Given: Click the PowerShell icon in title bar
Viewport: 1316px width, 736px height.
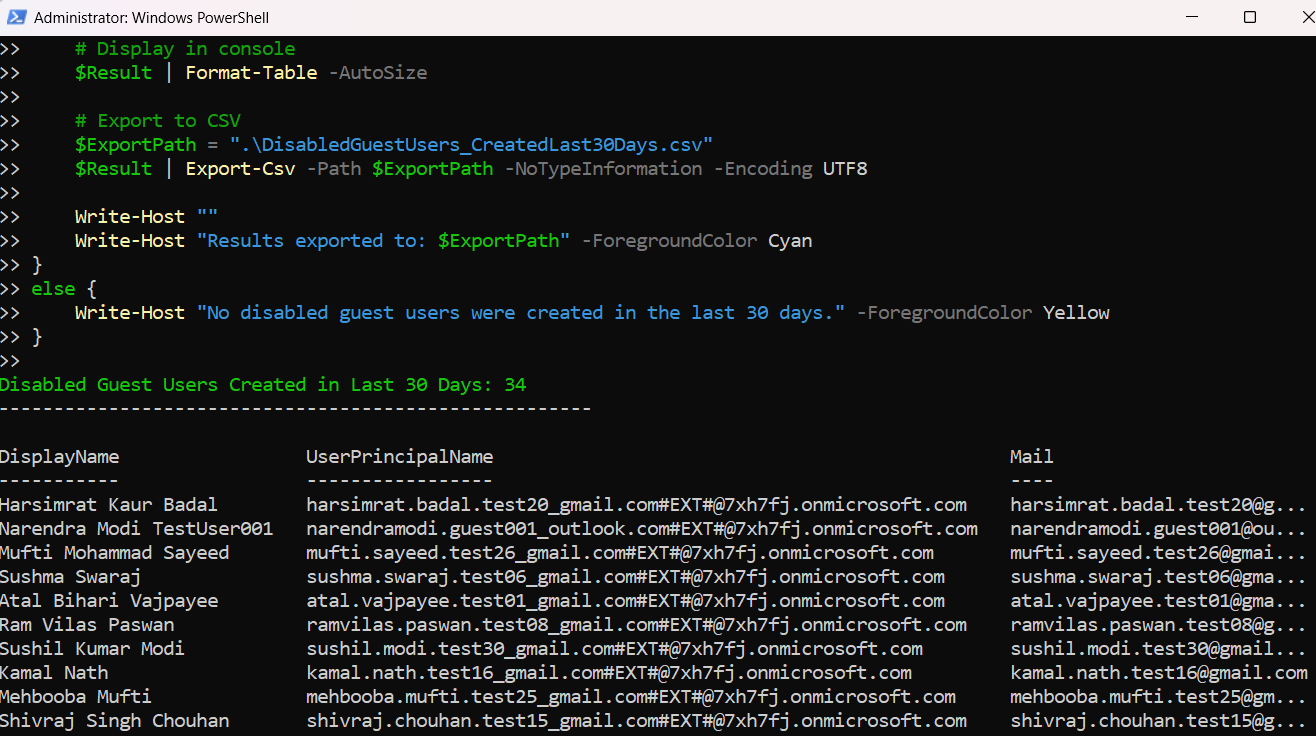Looking at the screenshot, I should click(16, 17).
